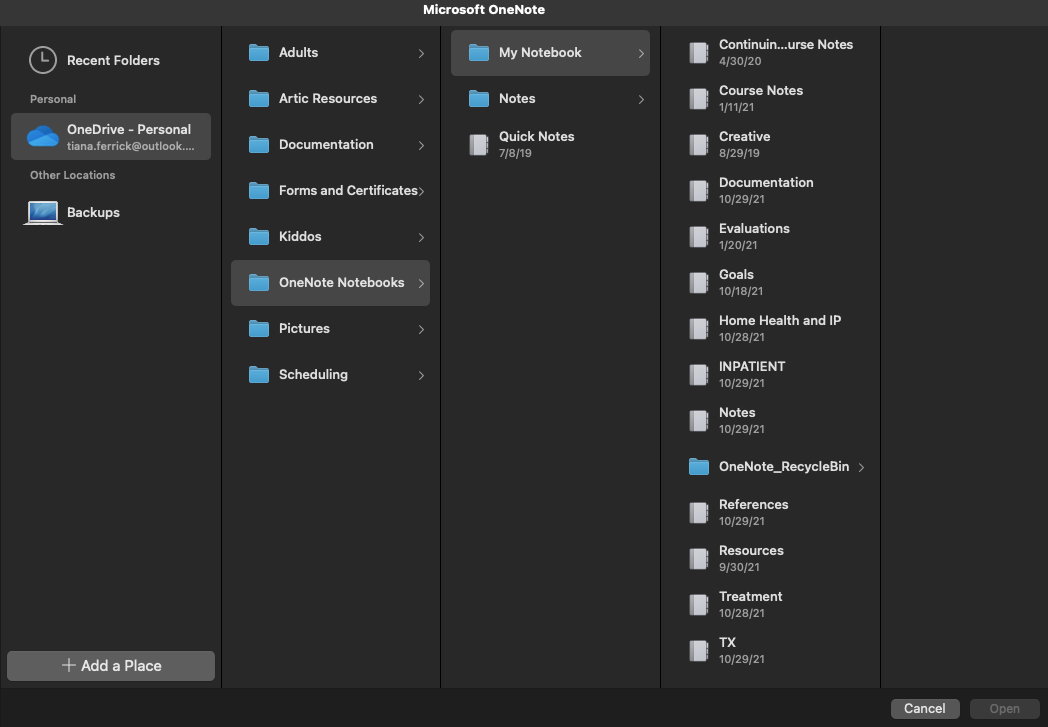Click the Evaluations notebook name
The image size is (1048, 727).
tap(754, 228)
